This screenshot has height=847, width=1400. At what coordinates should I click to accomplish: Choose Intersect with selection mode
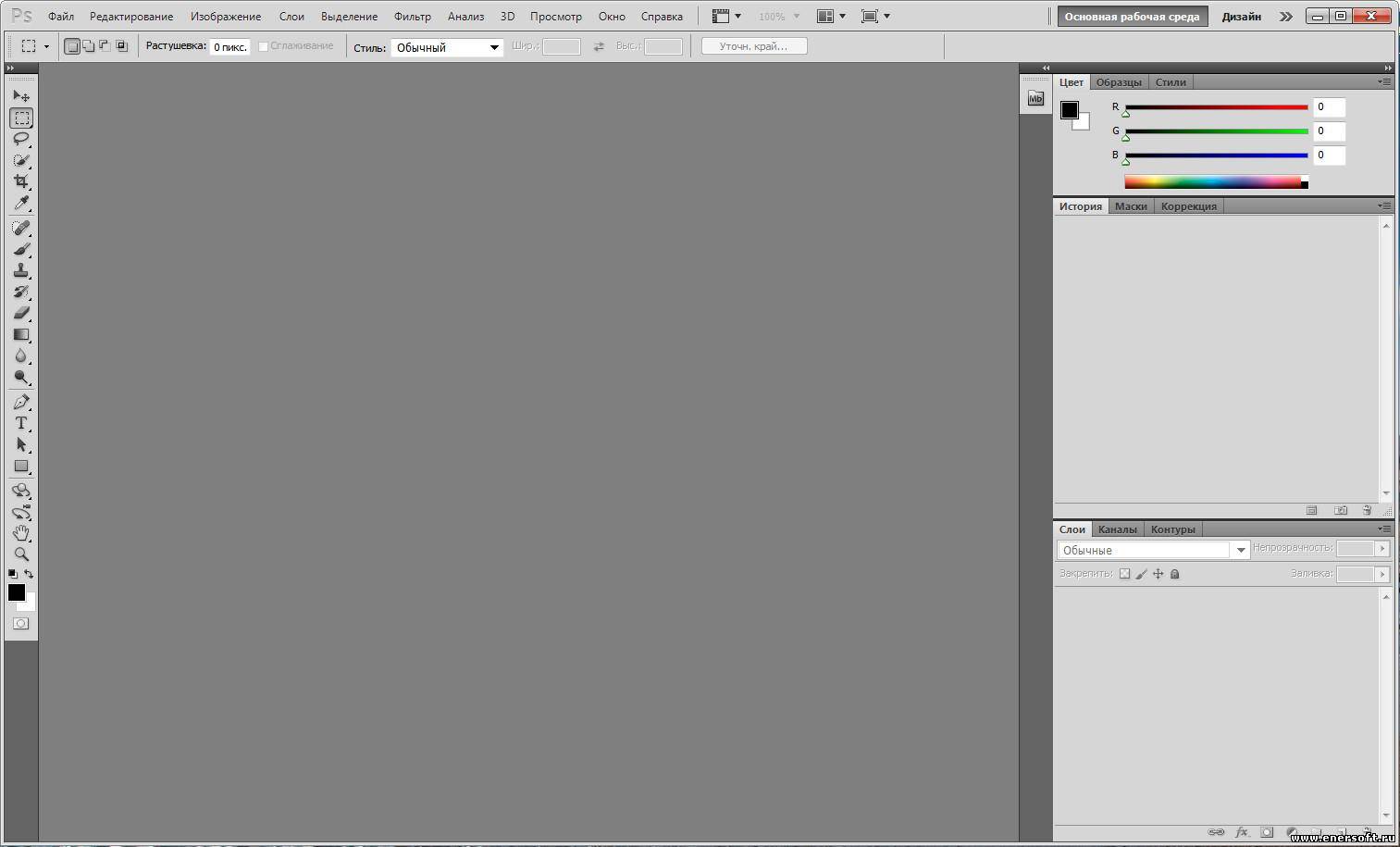pos(121,46)
